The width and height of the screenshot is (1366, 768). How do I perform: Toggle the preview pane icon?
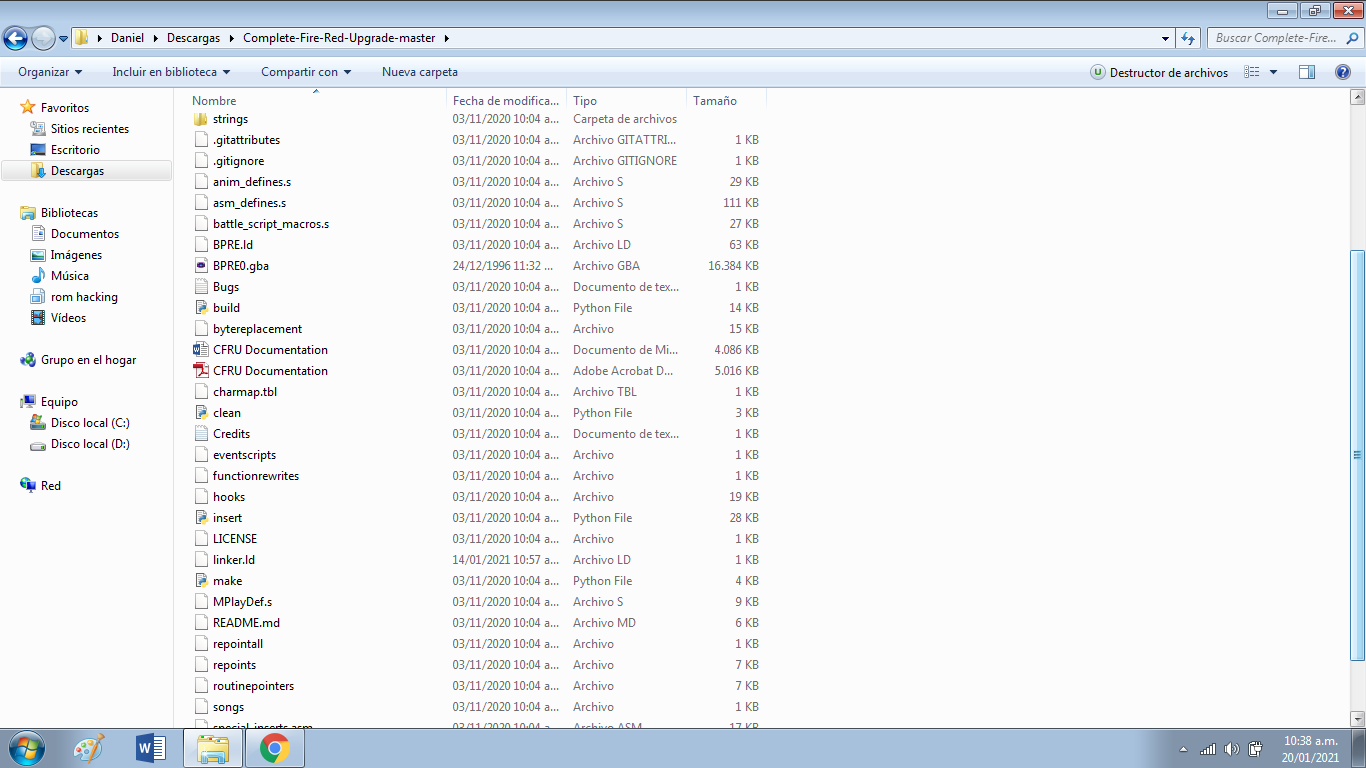coord(1306,72)
